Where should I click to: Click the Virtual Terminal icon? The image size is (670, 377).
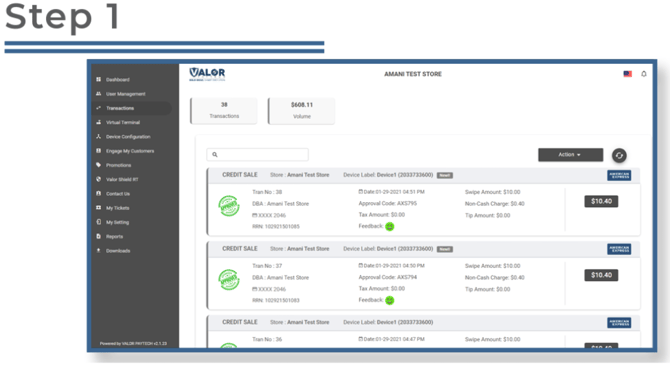click(99, 122)
